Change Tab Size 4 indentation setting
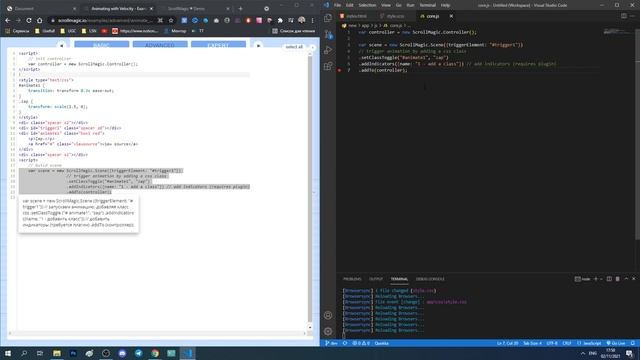The width and height of the screenshot is (640, 360). point(532,343)
